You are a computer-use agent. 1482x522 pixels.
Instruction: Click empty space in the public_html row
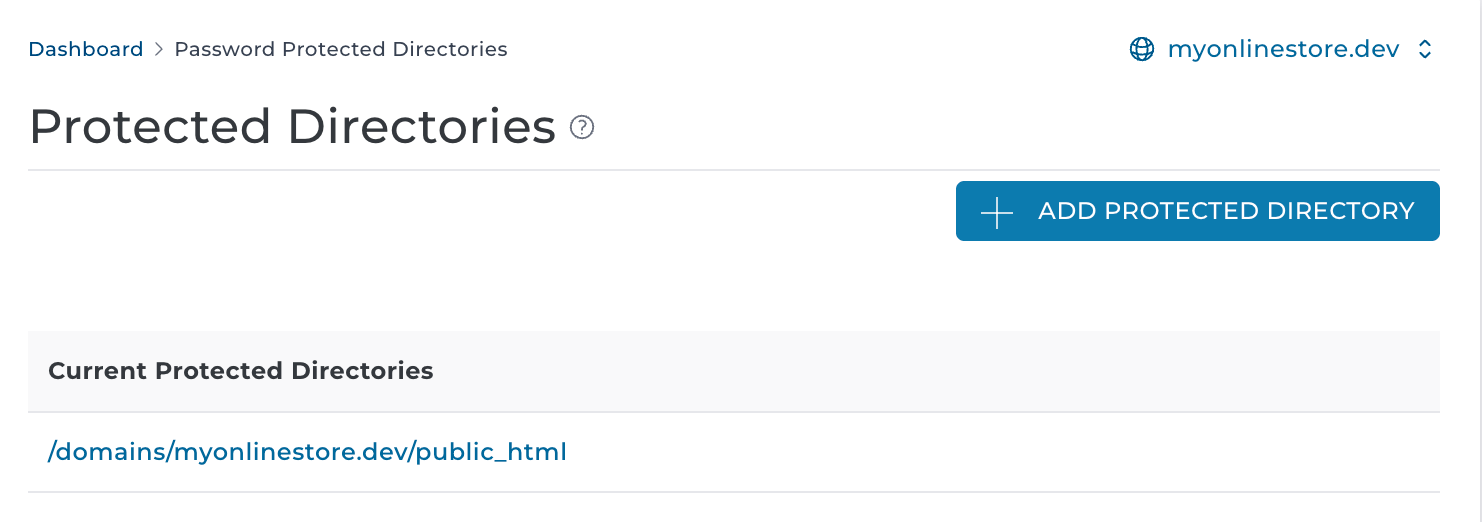[1000, 452]
